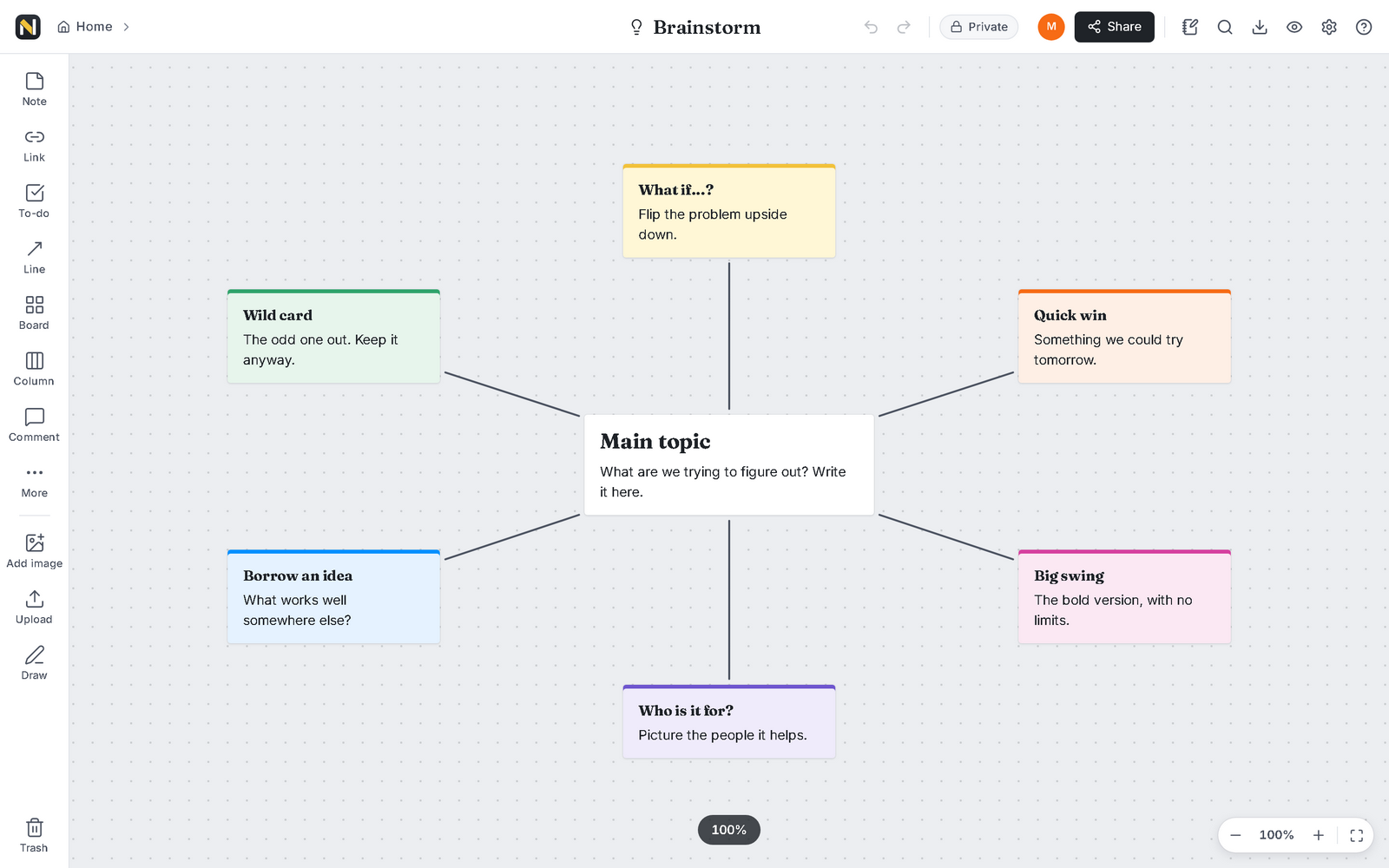Click Add image in sidebar
The width and height of the screenshot is (1389, 868).
(34, 552)
